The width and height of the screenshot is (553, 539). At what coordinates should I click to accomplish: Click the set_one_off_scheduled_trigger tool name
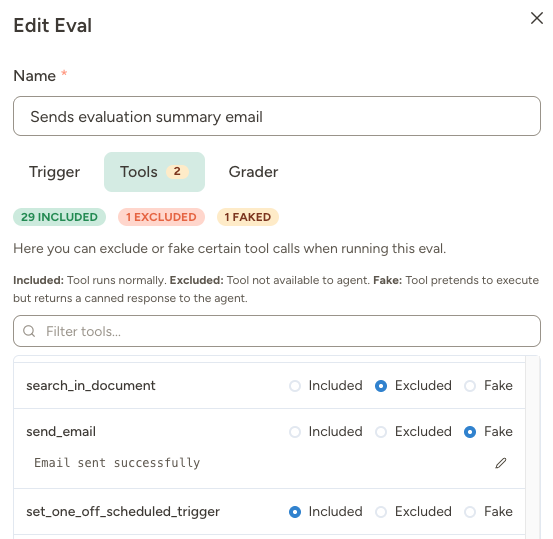(x=123, y=511)
